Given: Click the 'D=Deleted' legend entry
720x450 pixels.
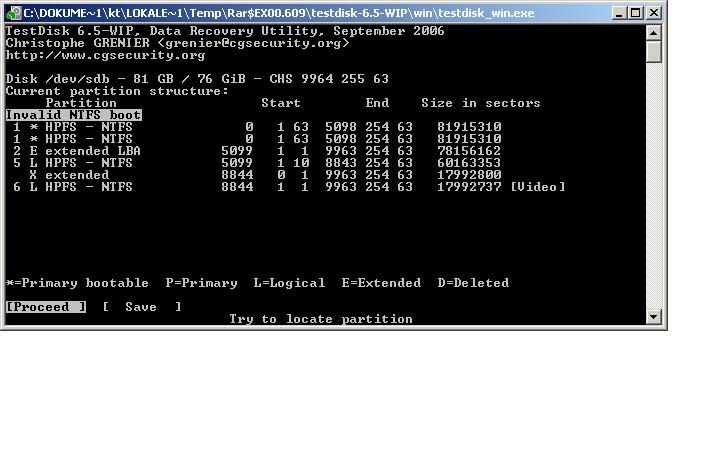Looking at the screenshot, I should 472,283.
